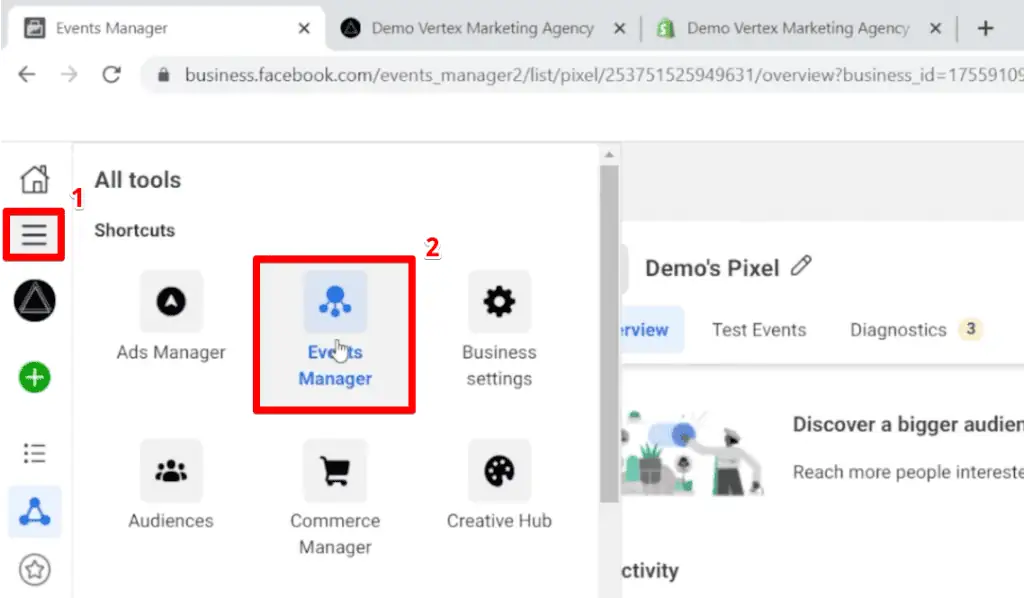The width and height of the screenshot is (1024, 598).
Task: Select the starred favorites icon in sidebar
Action: click(x=34, y=568)
